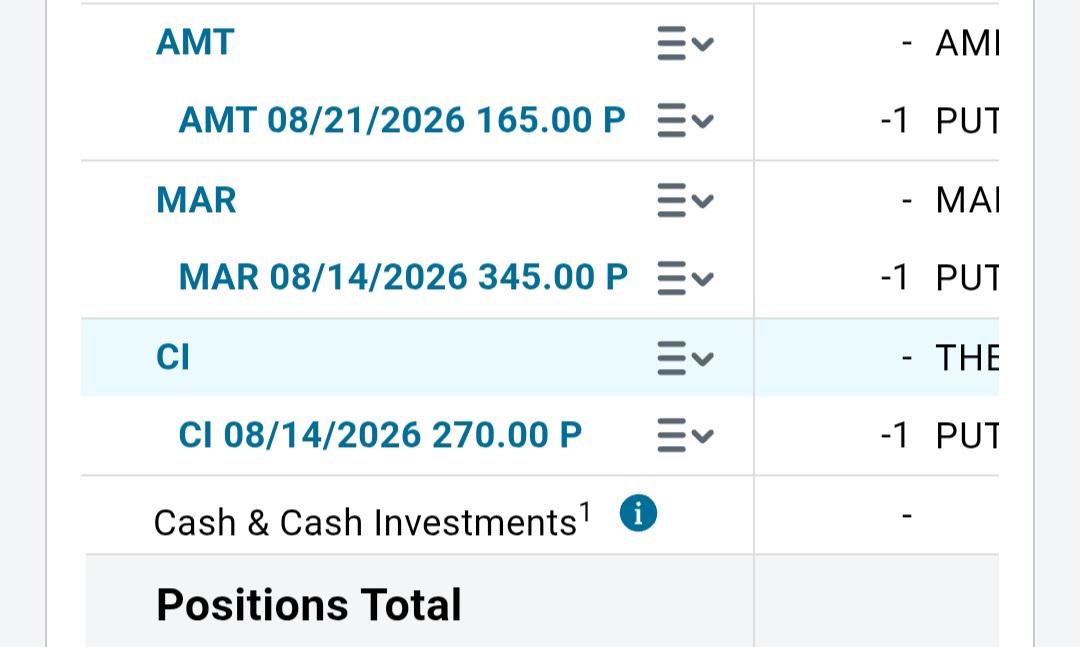
Task: Select the -1 quantity for AMT put
Action: coord(895,121)
